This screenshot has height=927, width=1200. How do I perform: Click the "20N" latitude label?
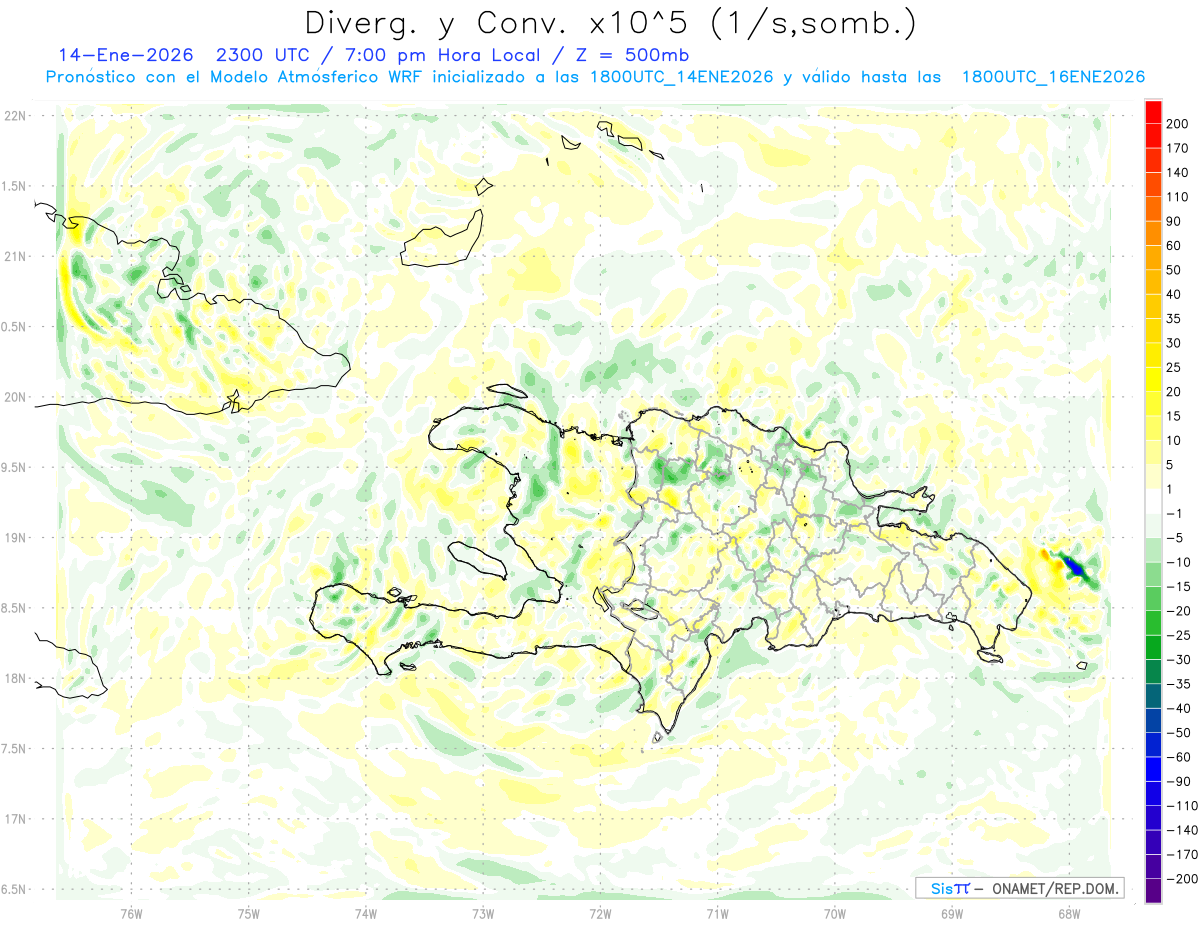[14, 397]
